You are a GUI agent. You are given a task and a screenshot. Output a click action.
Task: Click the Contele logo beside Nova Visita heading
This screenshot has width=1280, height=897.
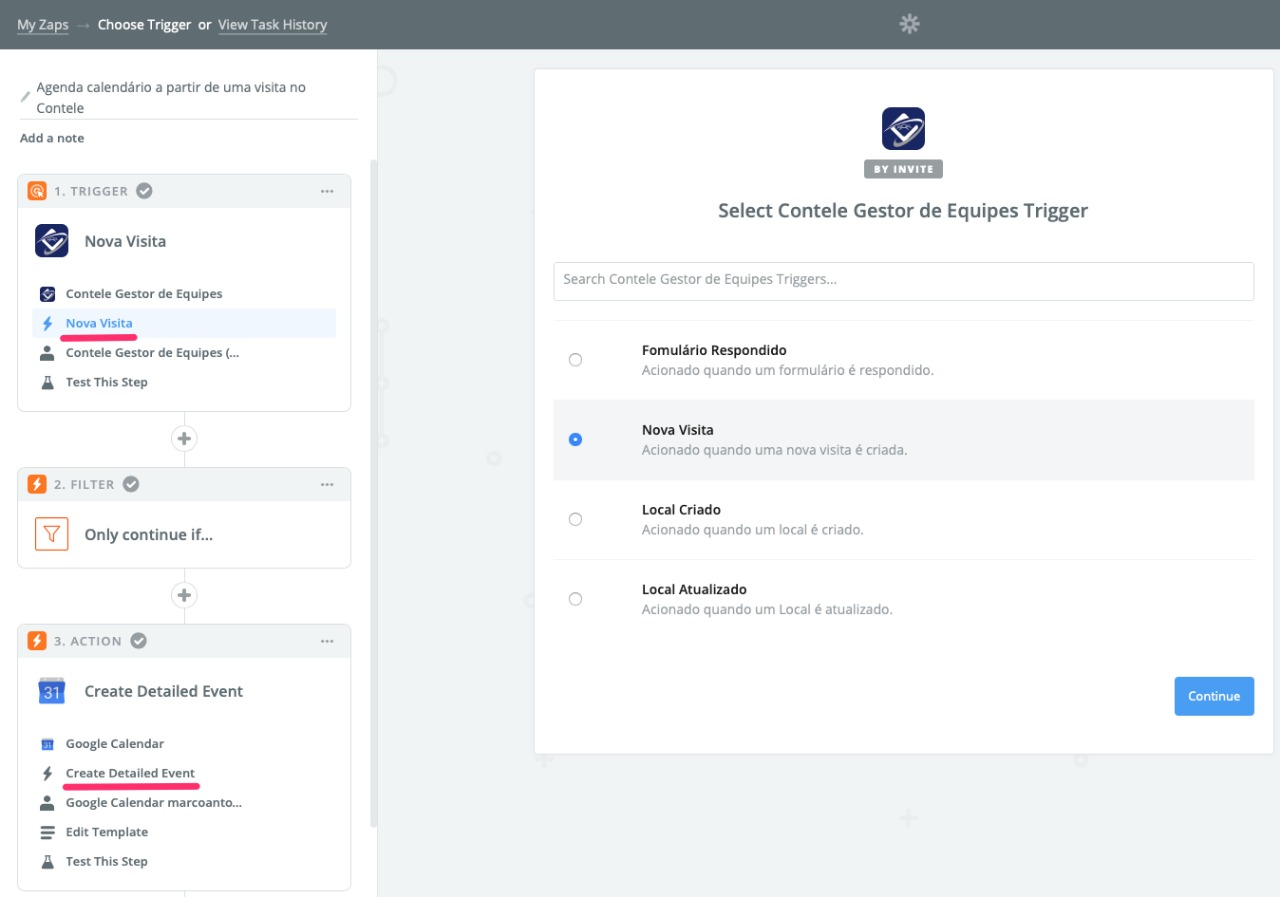[52, 241]
